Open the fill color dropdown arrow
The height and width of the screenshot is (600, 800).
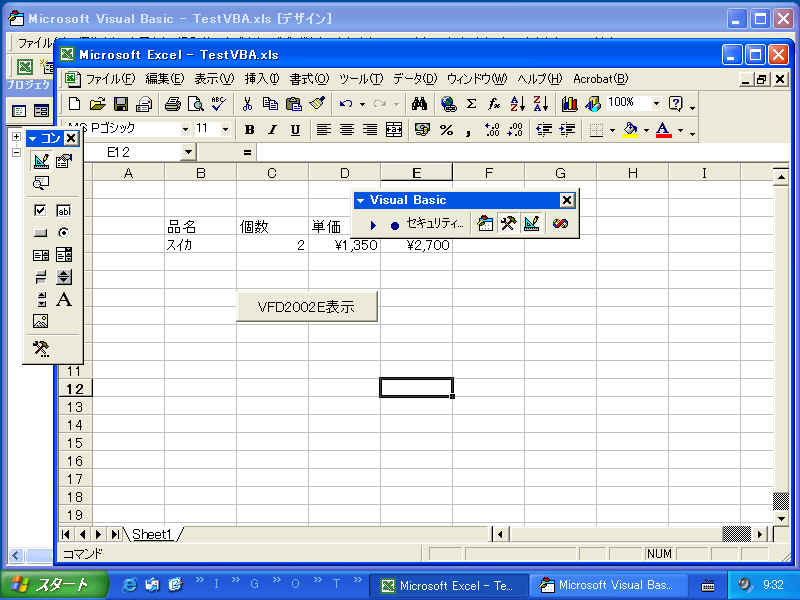coord(646,130)
